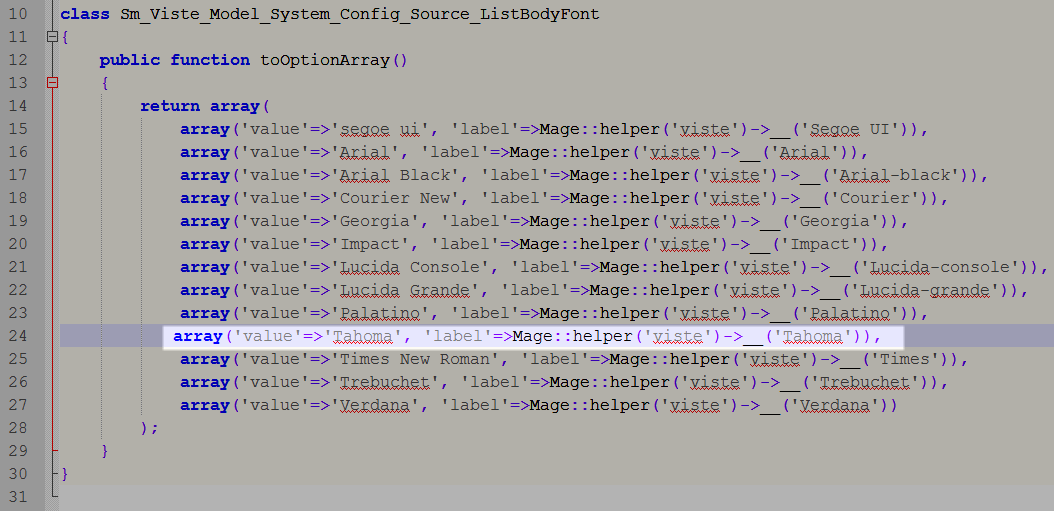Click the 'Courier New' value string
Viewport: 1054px width, 511px height.
[x=395, y=198]
